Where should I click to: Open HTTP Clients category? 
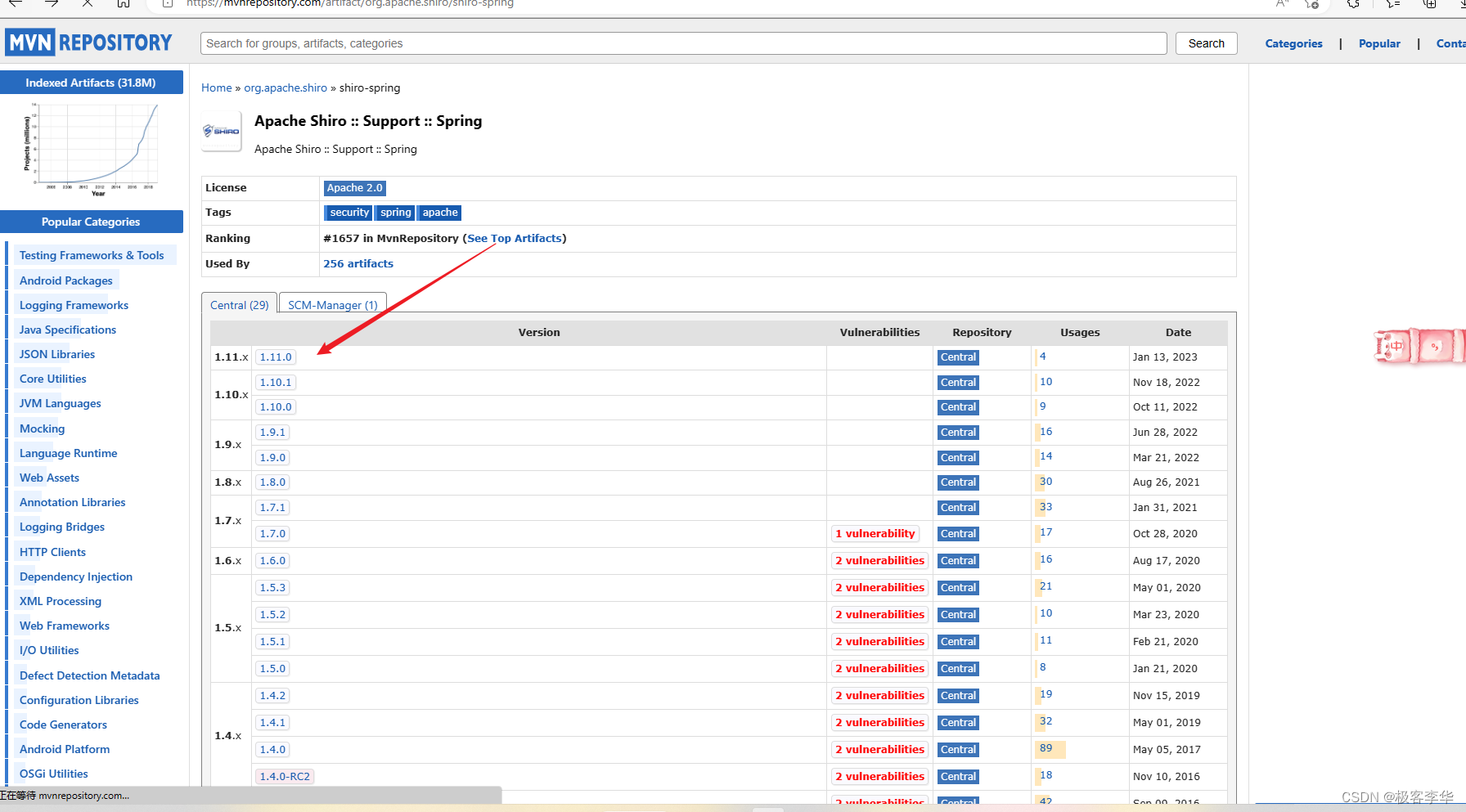point(52,552)
